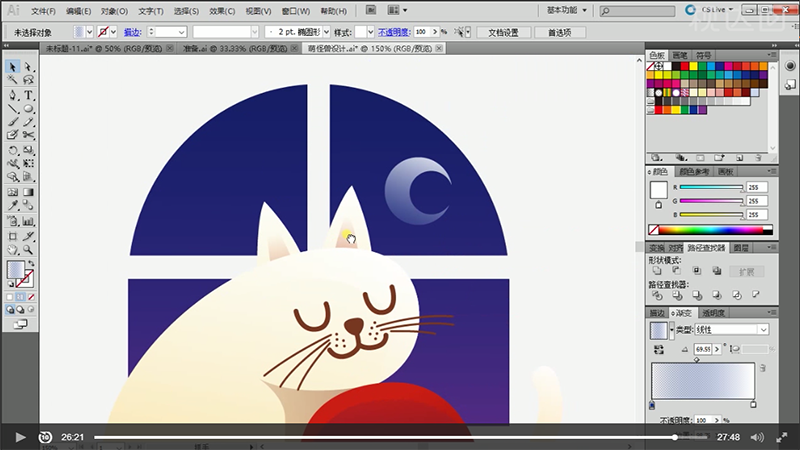
Task: Click the 文档设置 button
Action: click(x=503, y=32)
